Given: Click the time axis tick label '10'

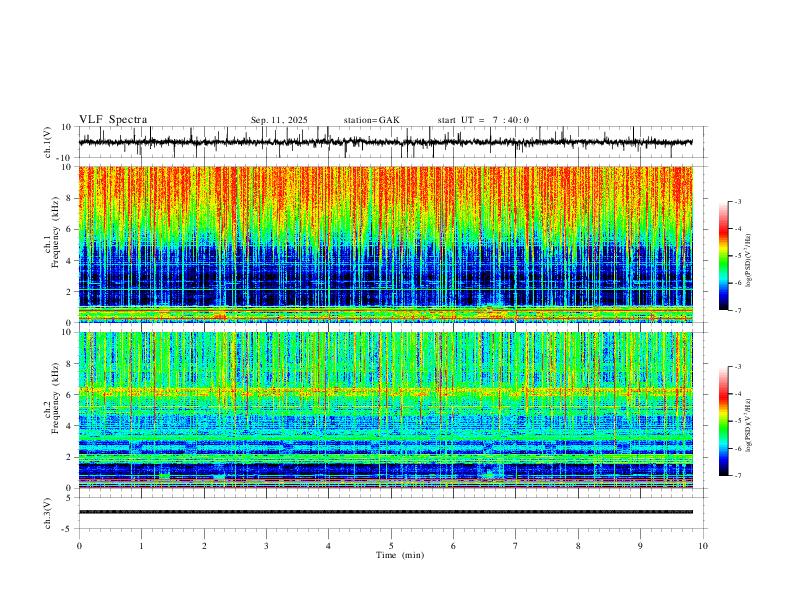Looking at the screenshot, I should [x=703, y=546].
